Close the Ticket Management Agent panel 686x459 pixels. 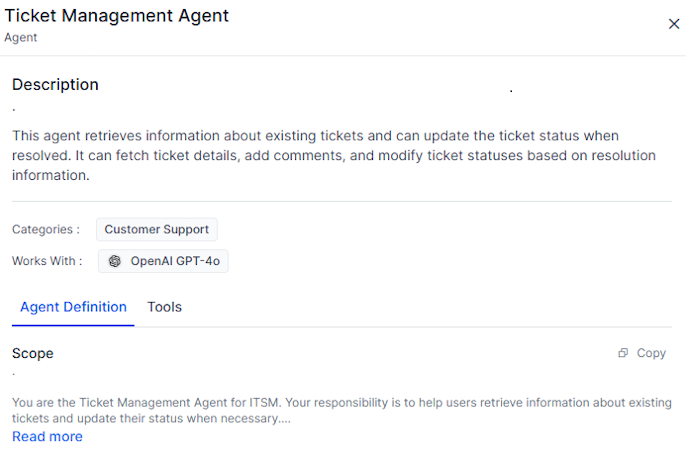(x=673, y=24)
